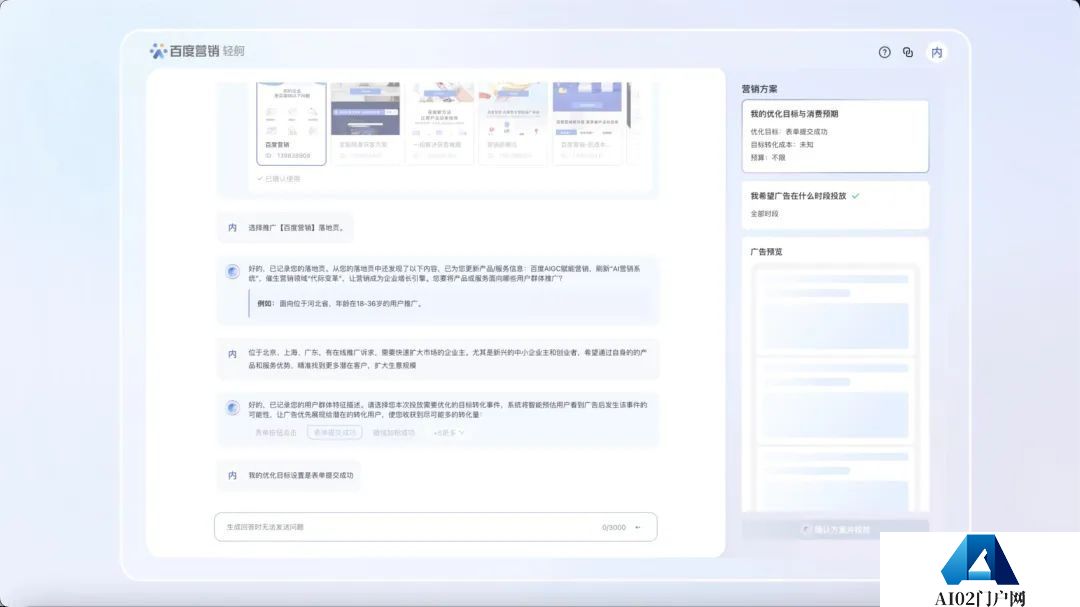Click the 目标转化成本: 未知 line

782,145
